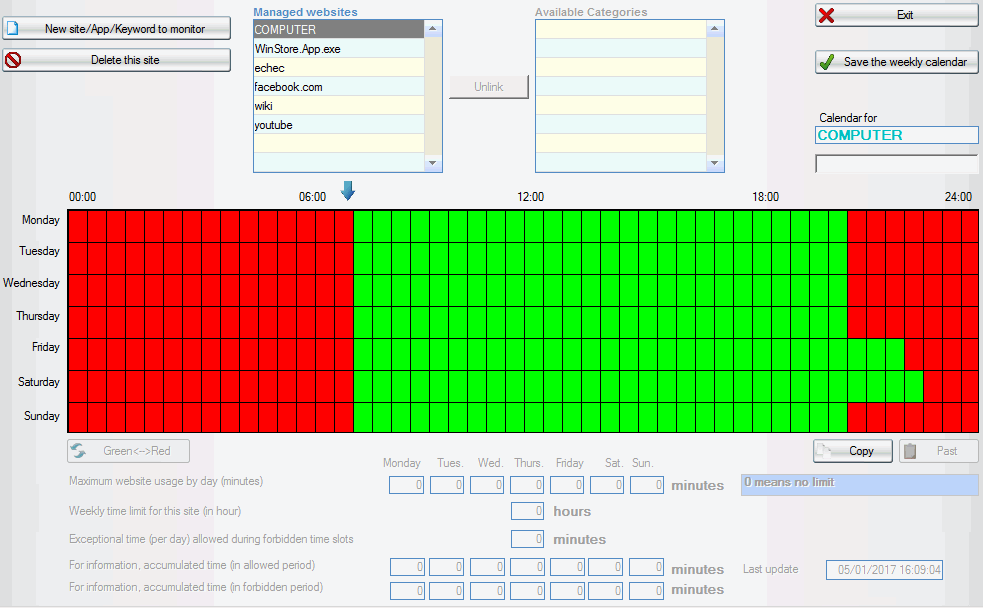
Task: Click the clipboard icon on the Past button
Action: pyautogui.click(x=912, y=451)
